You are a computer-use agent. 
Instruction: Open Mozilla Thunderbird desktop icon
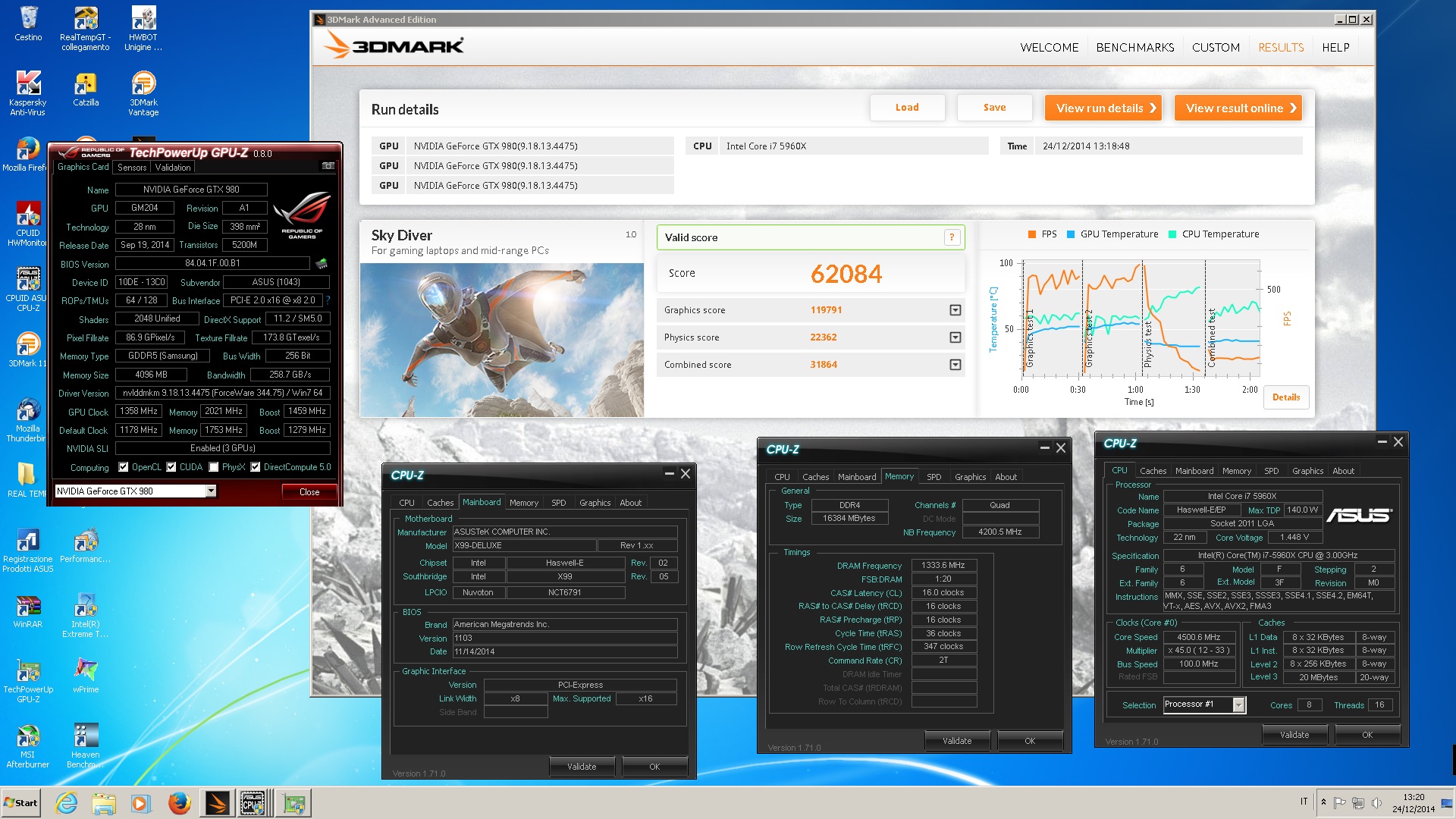click(x=28, y=419)
